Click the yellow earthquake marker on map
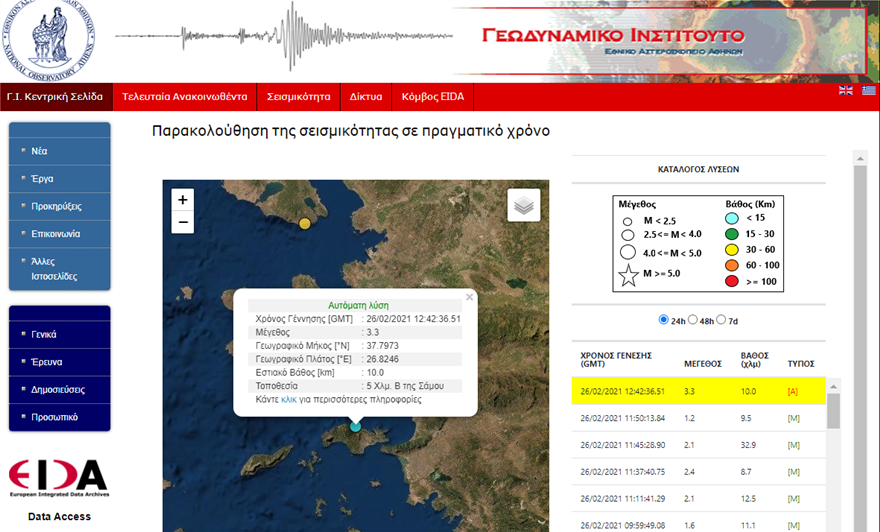The width and height of the screenshot is (880, 532). pyautogui.click(x=305, y=223)
